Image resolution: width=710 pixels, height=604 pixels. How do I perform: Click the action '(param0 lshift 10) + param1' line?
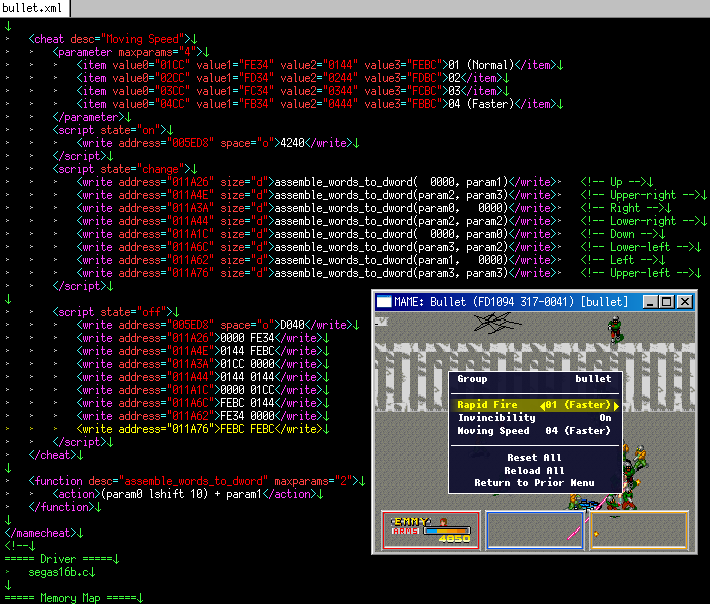coord(188,494)
